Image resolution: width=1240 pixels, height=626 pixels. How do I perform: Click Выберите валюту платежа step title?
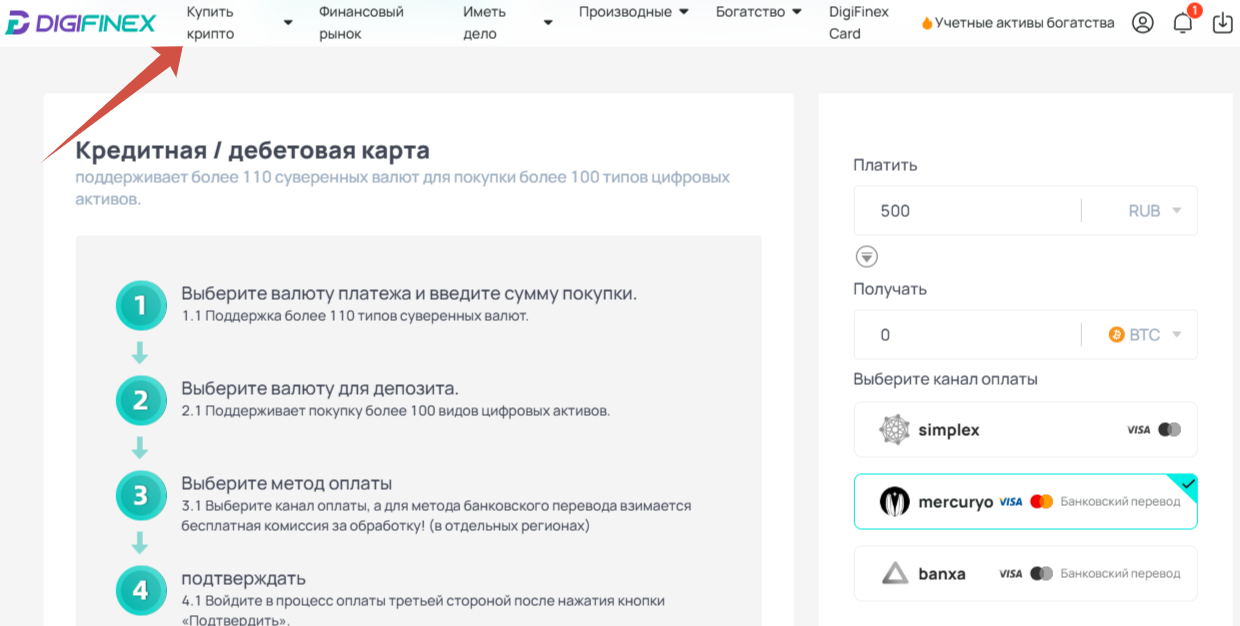409,293
